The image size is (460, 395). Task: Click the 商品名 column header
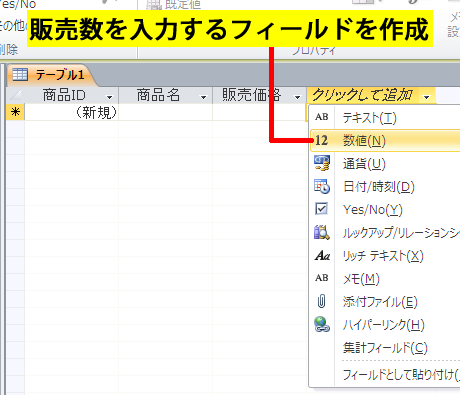click(166, 95)
